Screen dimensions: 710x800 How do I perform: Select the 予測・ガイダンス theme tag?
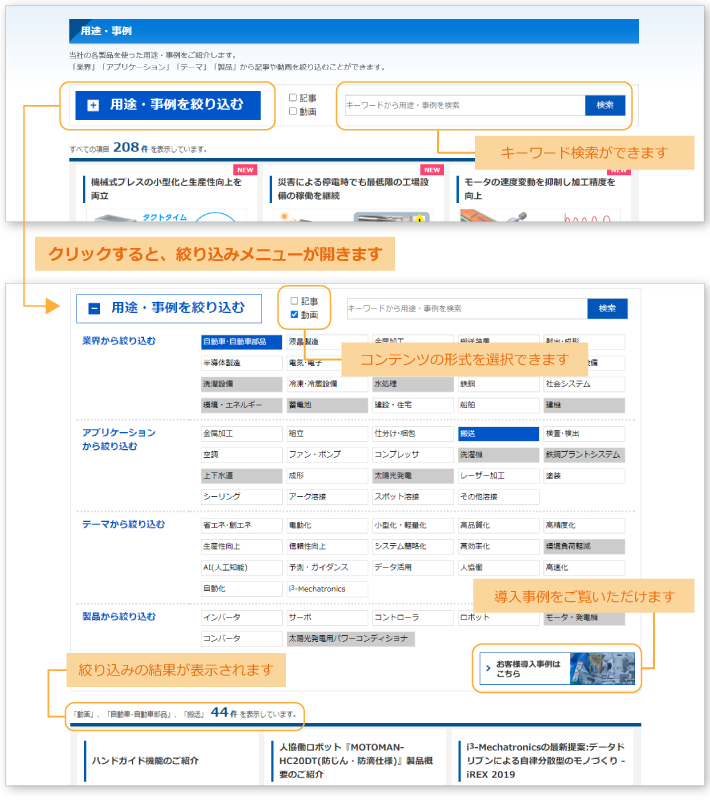click(x=327, y=567)
